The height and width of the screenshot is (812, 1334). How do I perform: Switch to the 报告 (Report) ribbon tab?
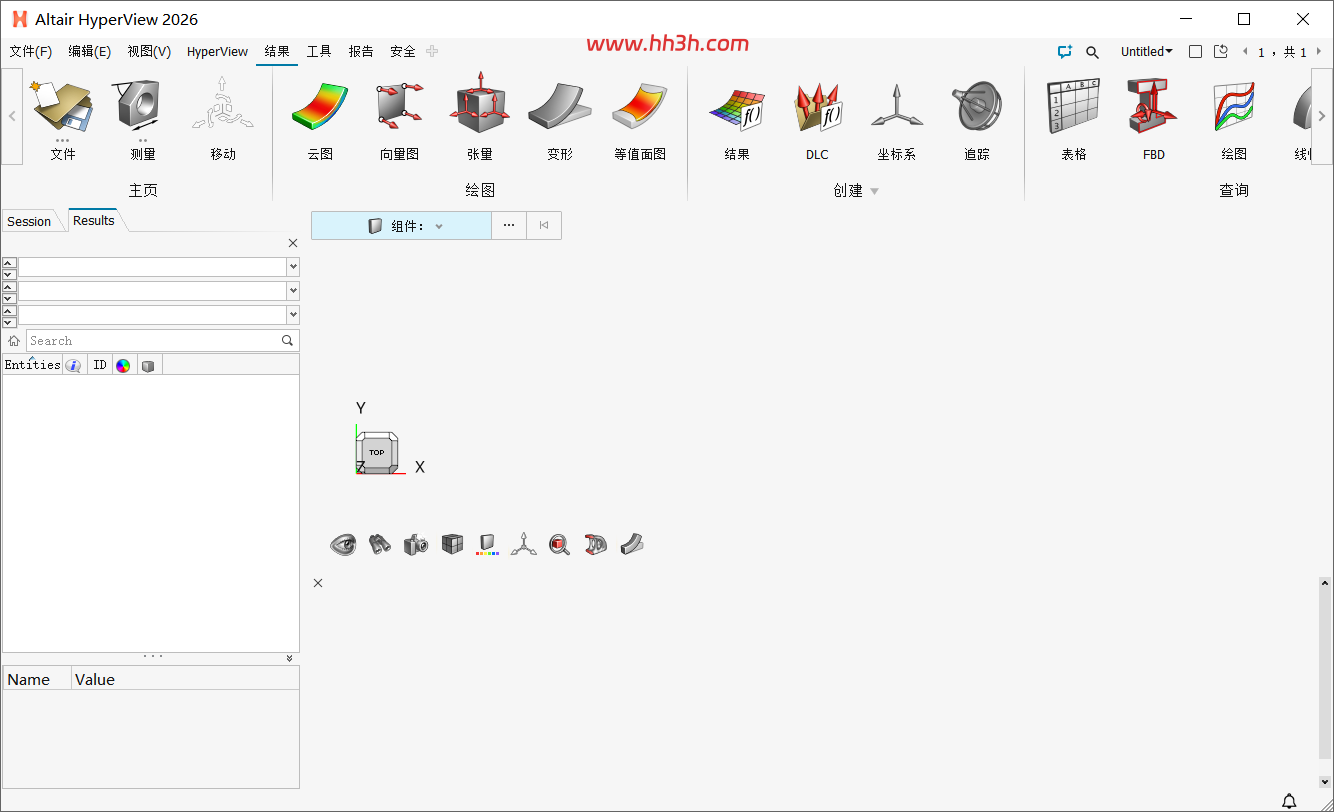[x=361, y=52]
